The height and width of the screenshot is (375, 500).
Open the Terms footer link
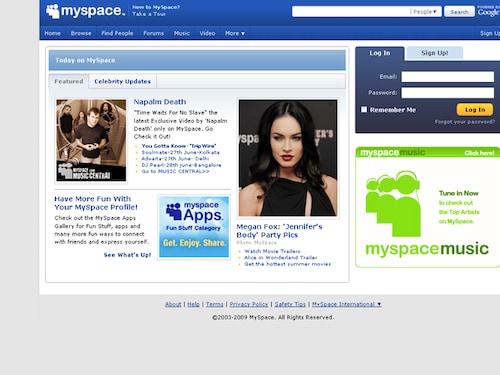(215, 304)
